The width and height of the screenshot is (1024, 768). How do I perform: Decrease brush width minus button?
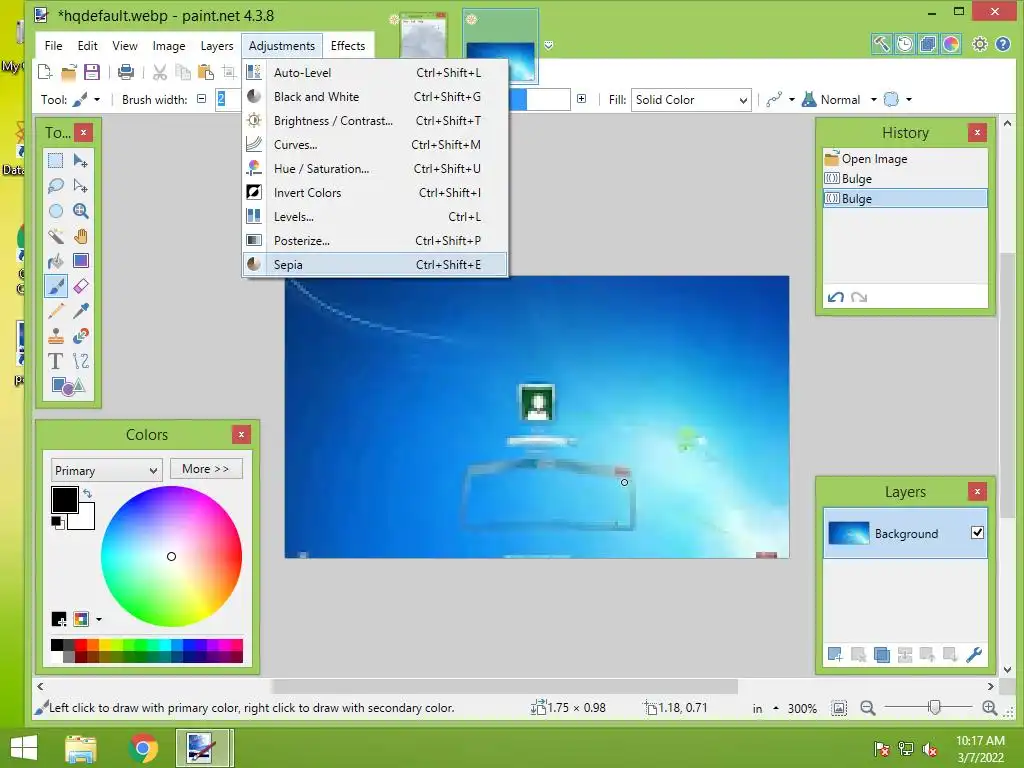tap(202, 99)
